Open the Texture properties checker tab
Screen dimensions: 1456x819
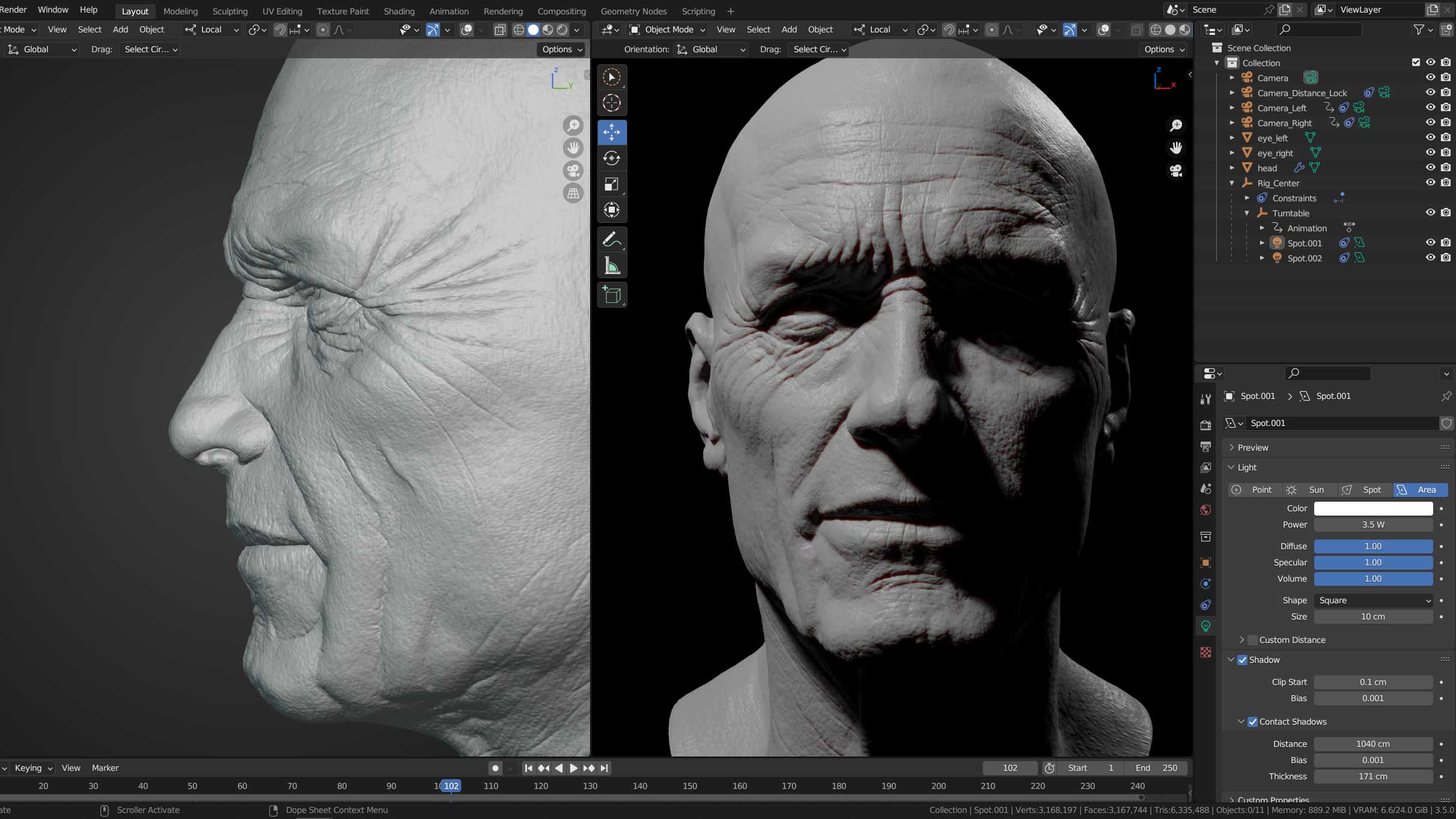tap(1205, 653)
